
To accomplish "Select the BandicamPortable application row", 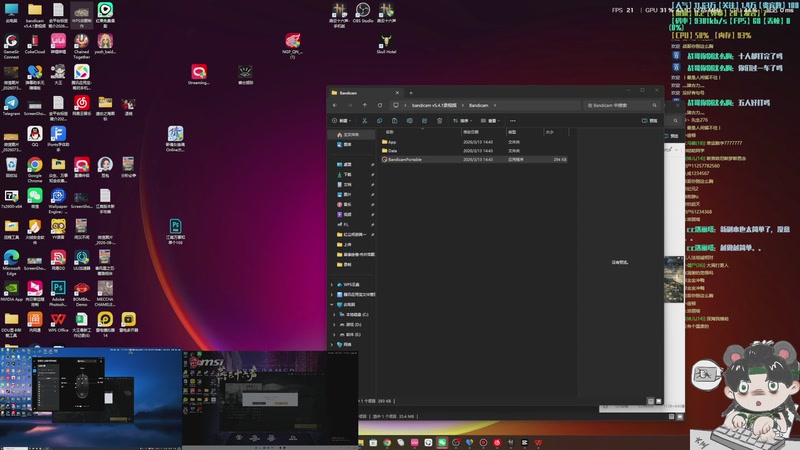I will coord(474,159).
